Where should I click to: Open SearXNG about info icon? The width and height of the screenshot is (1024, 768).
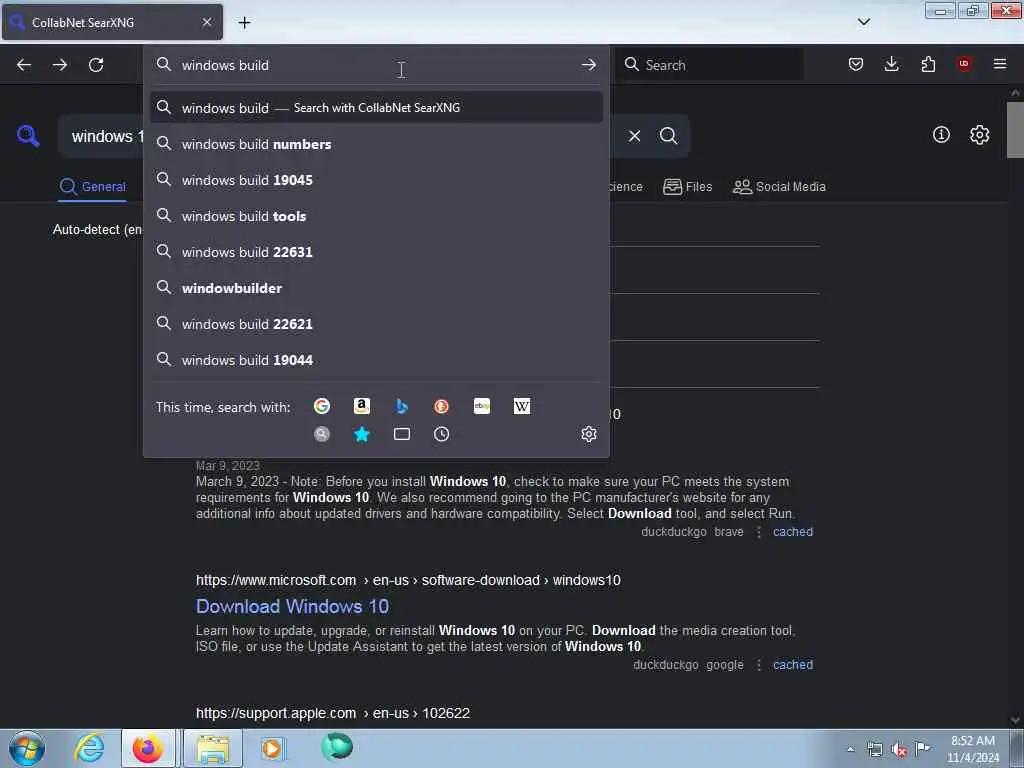(x=941, y=135)
